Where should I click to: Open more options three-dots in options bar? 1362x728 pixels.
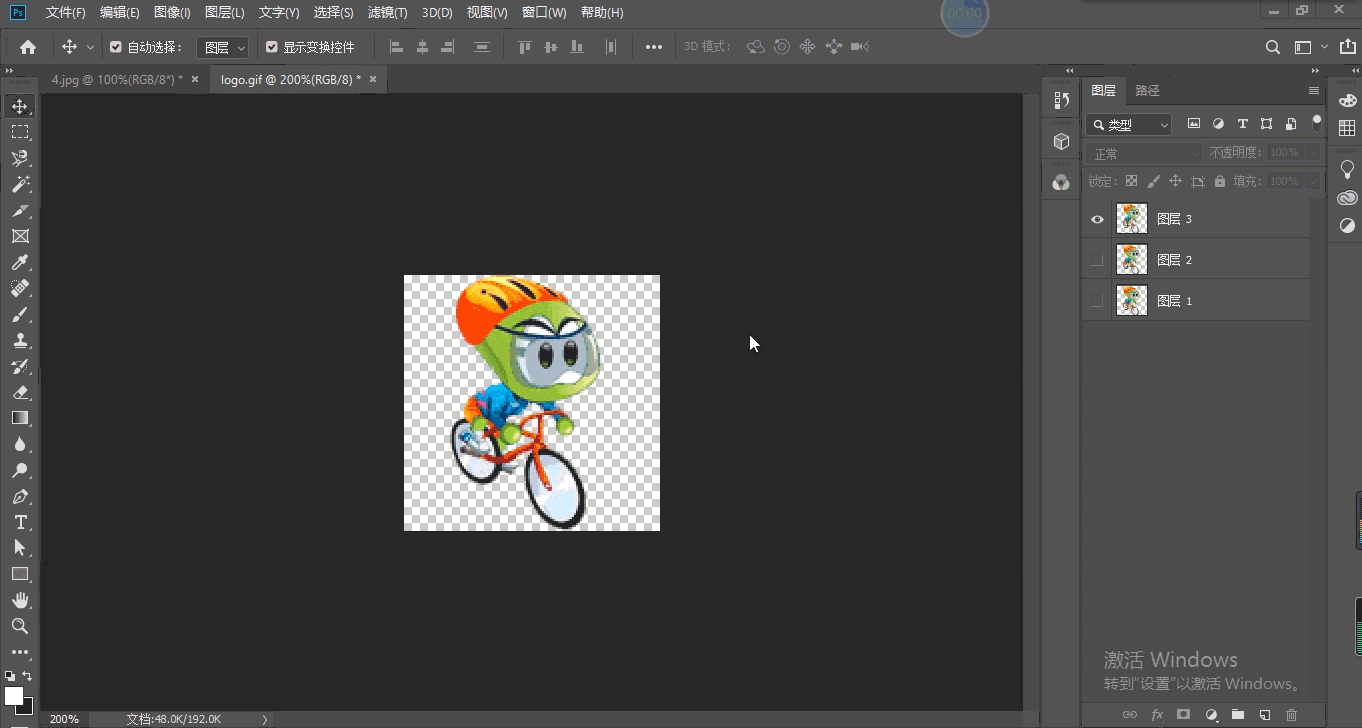point(653,47)
